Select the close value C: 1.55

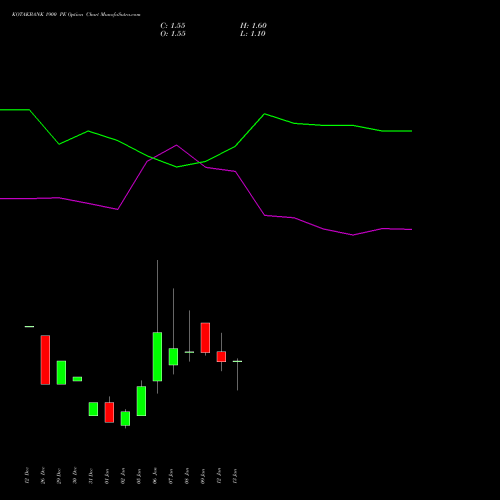173,26
